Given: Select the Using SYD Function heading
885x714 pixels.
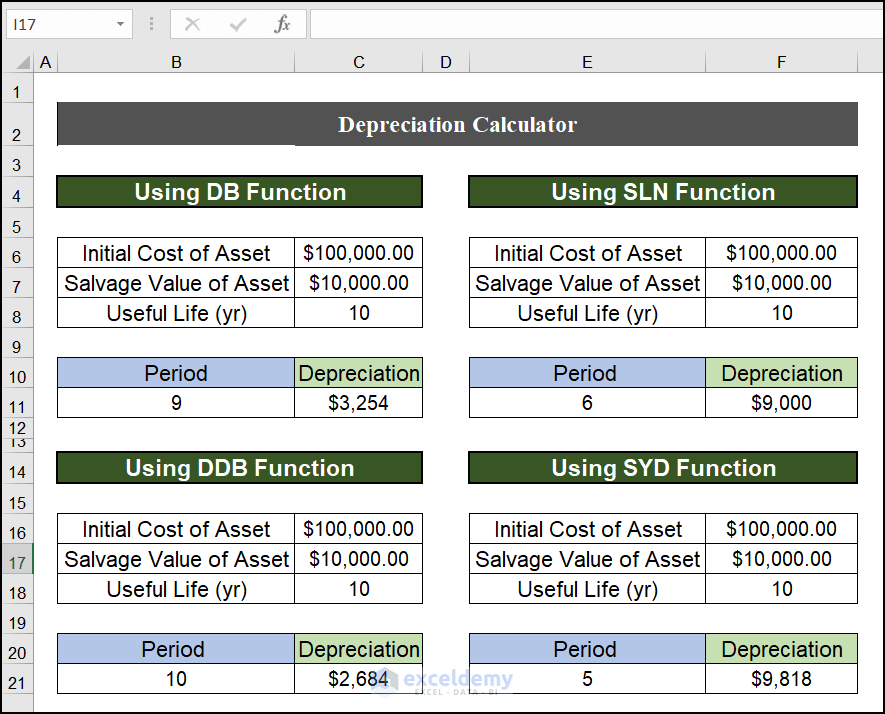Looking at the screenshot, I should click(x=663, y=468).
